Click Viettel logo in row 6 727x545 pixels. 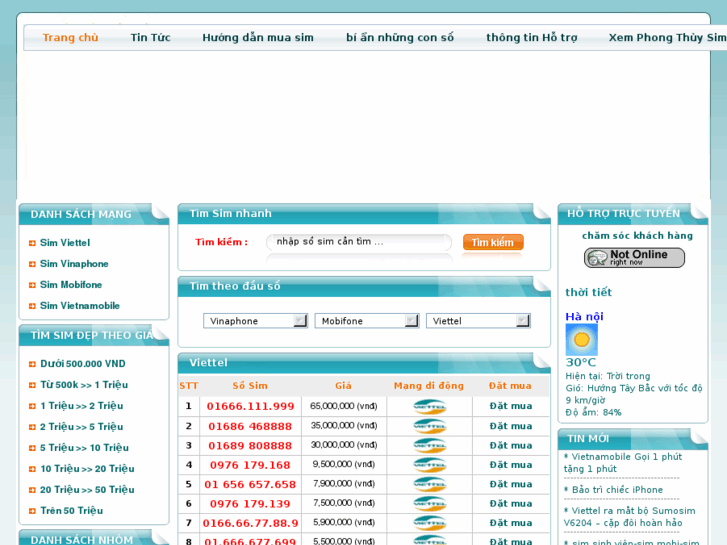point(430,504)
